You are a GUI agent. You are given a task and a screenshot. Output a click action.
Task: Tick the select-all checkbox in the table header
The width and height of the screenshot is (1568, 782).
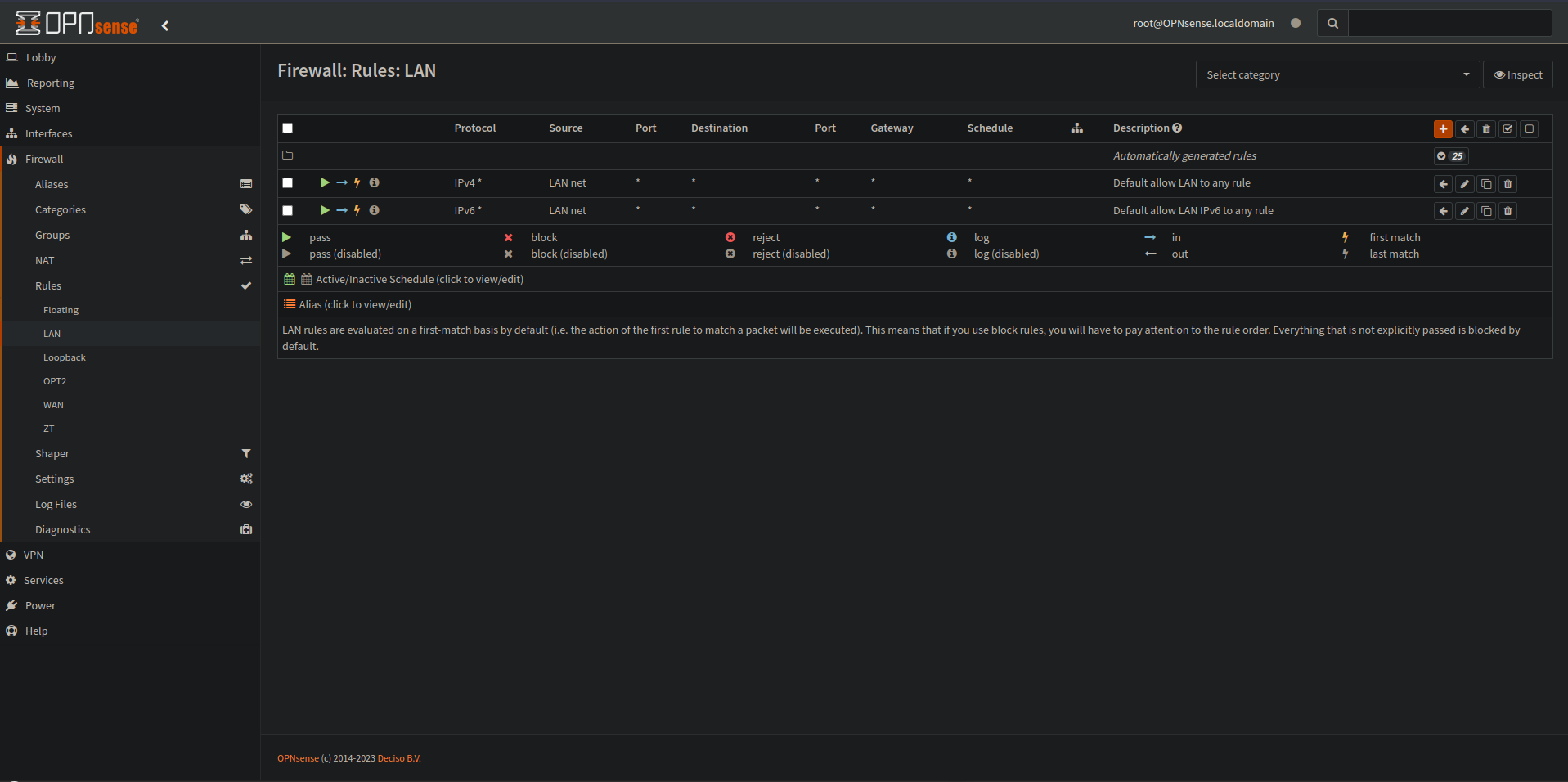pyautogui.click(x=288, y=128)
